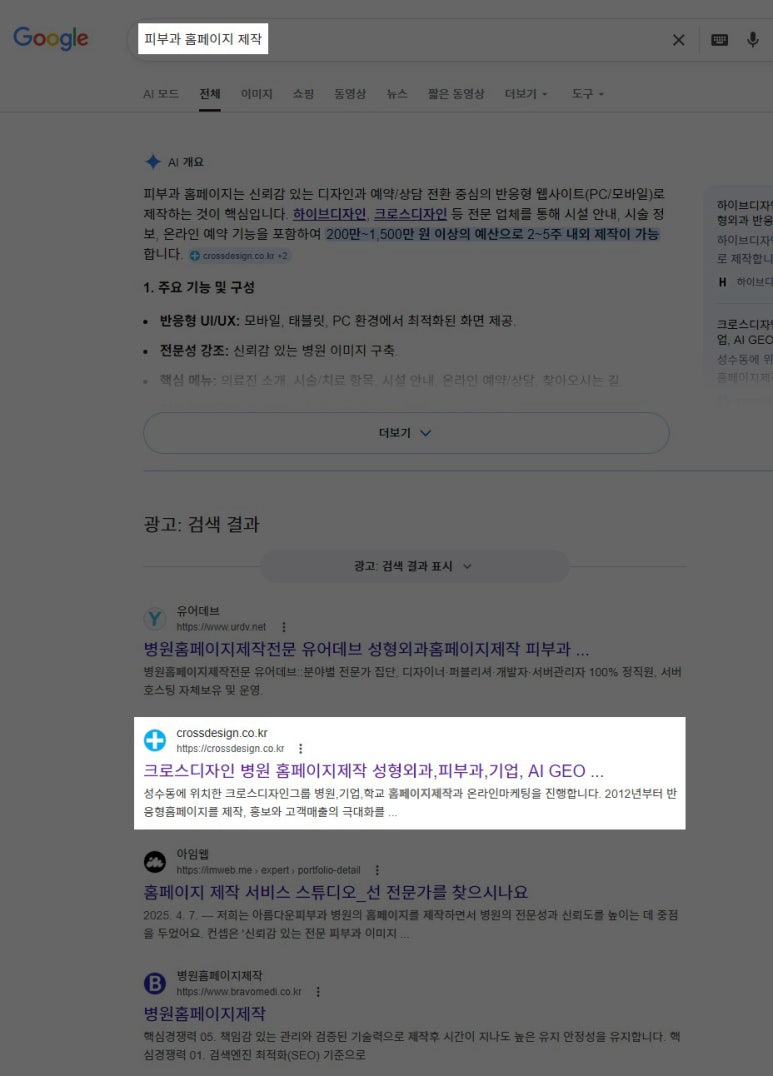Viewport: 773px width, 1076px height.
Task: Click the 크로스디자인 source card on right
Action: tap(744, 350)
